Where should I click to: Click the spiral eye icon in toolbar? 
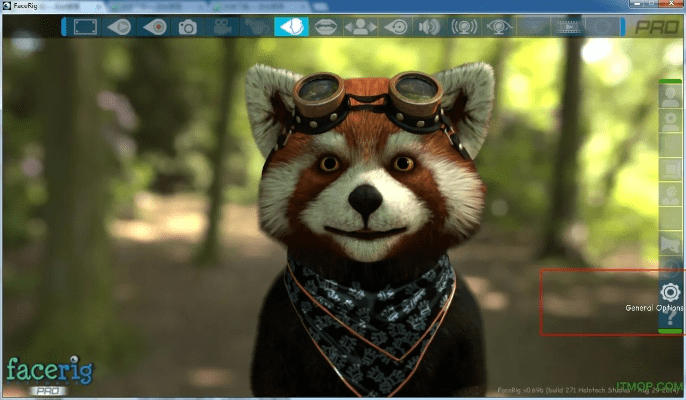[394, 26]
